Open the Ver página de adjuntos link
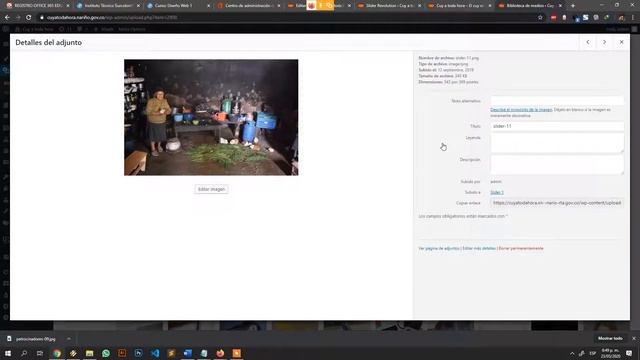 (x=439, y=248)
